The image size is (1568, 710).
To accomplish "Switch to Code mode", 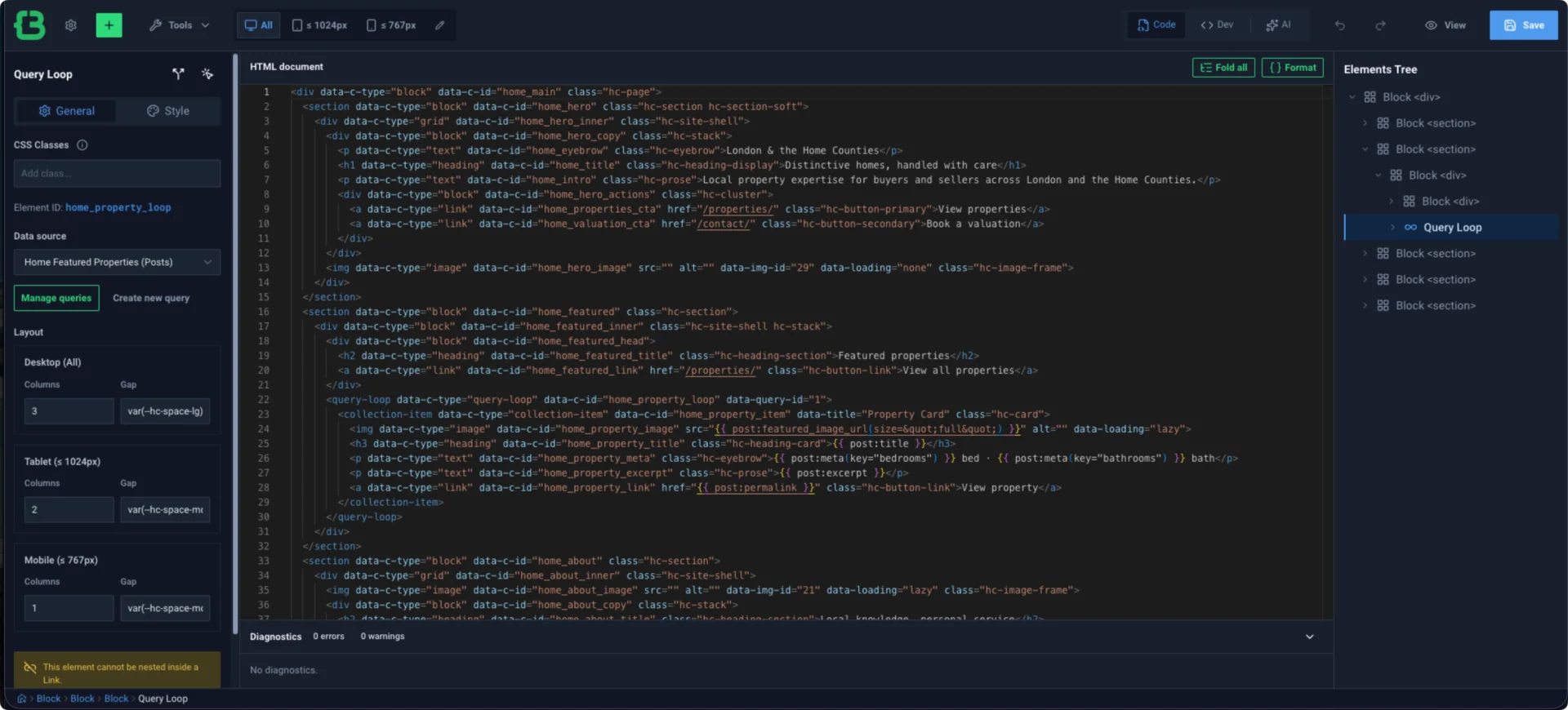I will pos(1156,25).
